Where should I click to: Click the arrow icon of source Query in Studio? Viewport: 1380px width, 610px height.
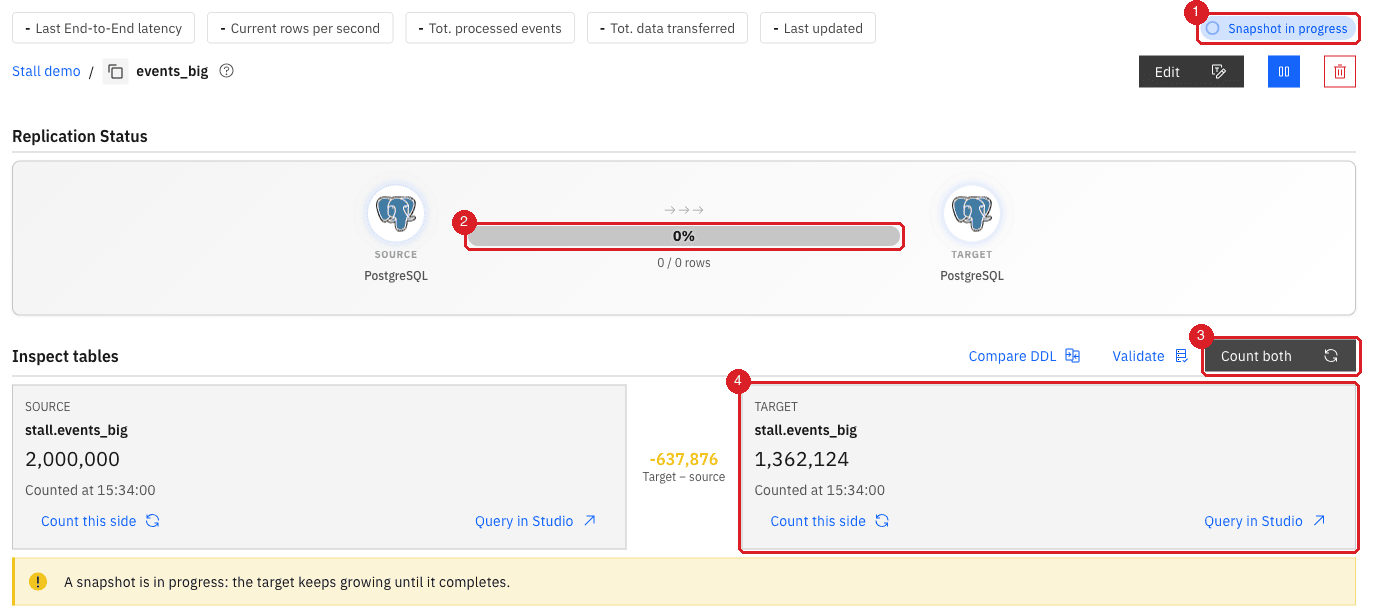[x=590, y=521]
